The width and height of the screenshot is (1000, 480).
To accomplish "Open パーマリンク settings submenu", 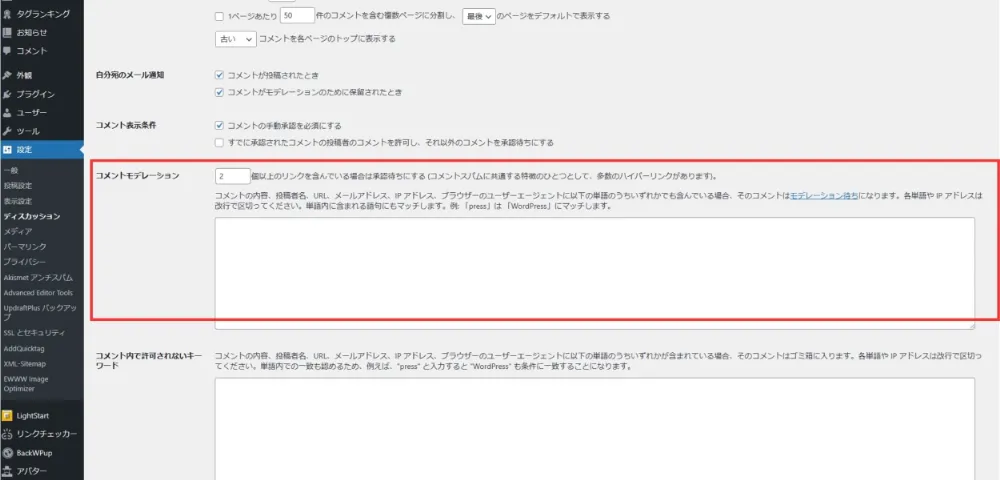I will 24,247.
